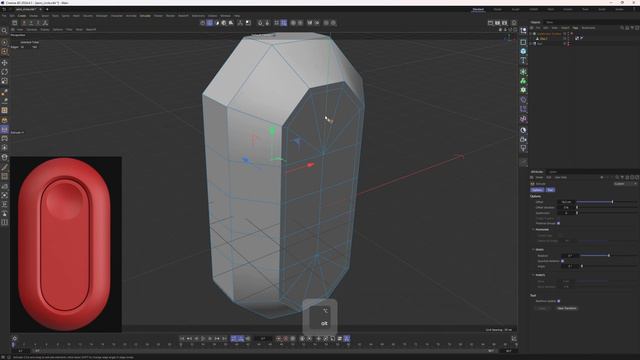
Task: Adjust the Rotation slider handle
Action: pos(609,256)
